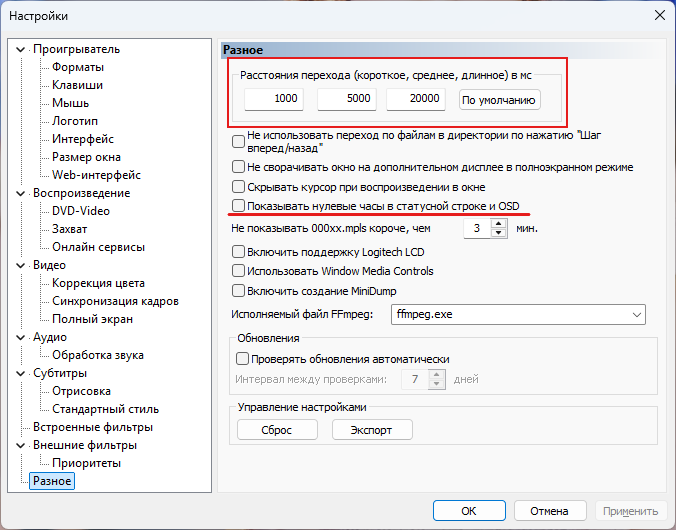676x530 pixels.
Task: Collapse the Воспроизведение tree node
Action: click(20, 193)
